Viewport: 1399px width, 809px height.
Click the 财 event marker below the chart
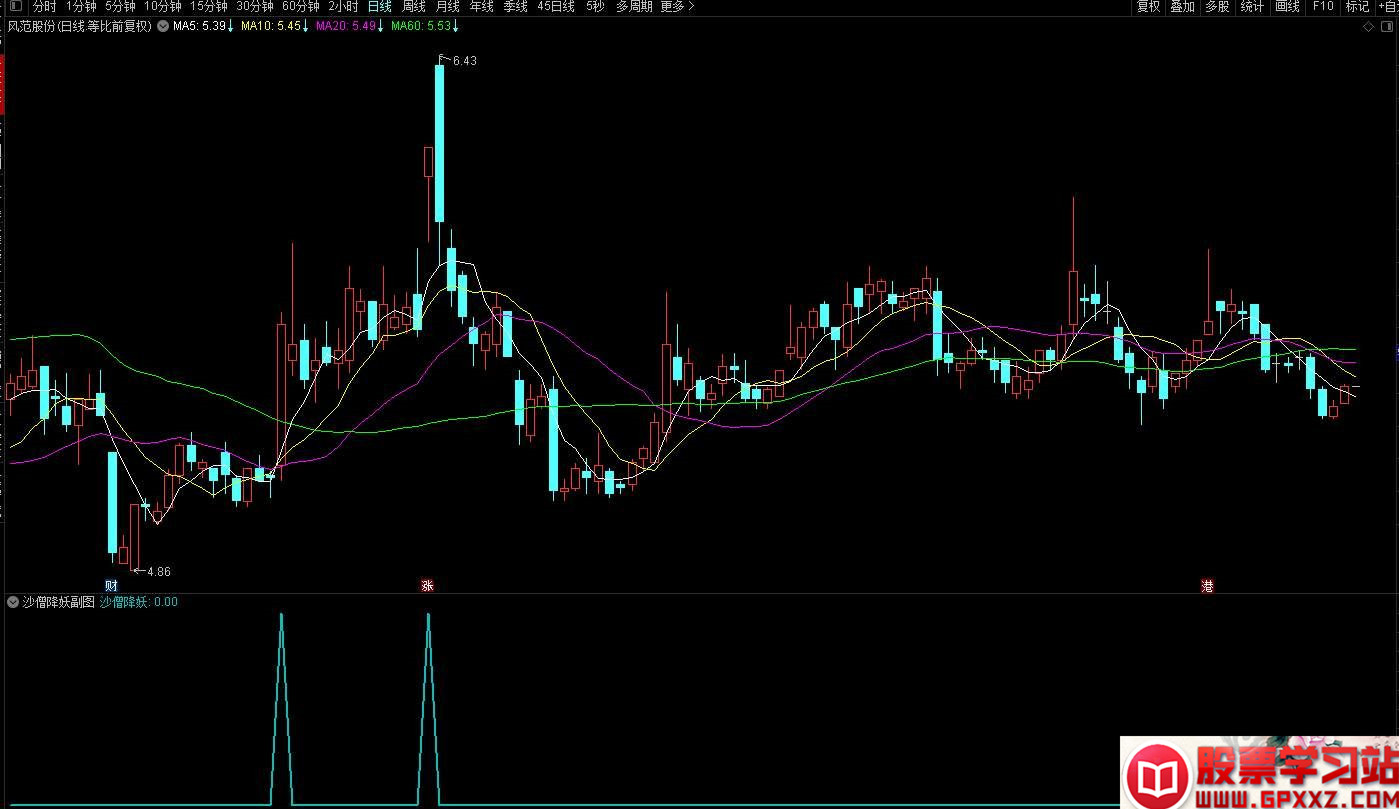tap(111, 586)
